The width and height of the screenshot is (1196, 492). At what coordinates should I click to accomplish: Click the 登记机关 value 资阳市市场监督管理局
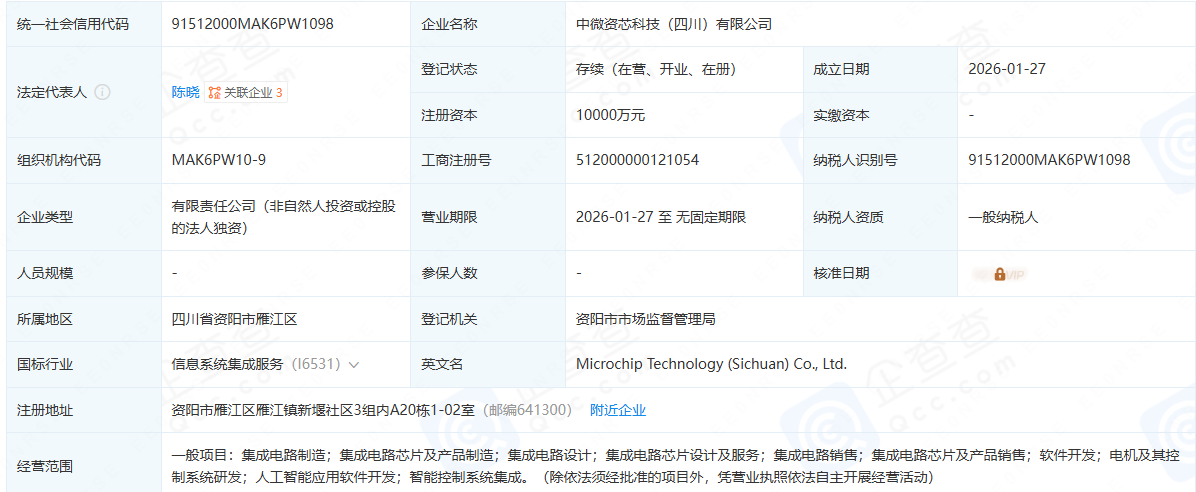pos(645,319)
